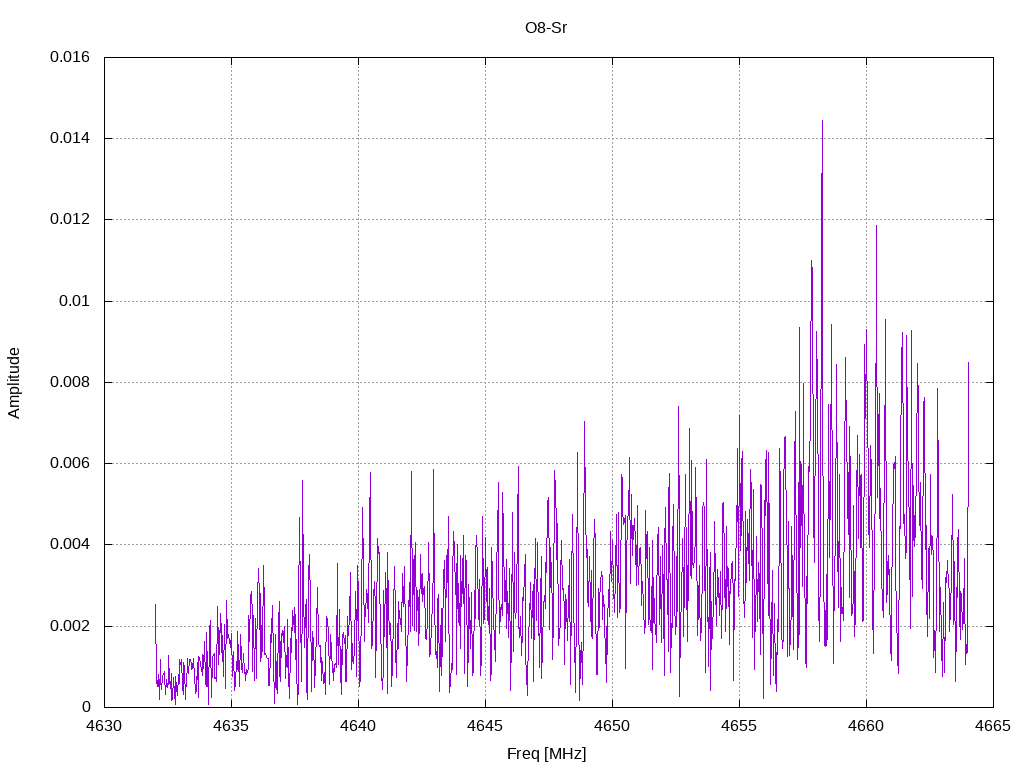Screen dimensions: 1024x768
Task: Click the 4640 x-axis tick label
Action: (x=359, y=726)
